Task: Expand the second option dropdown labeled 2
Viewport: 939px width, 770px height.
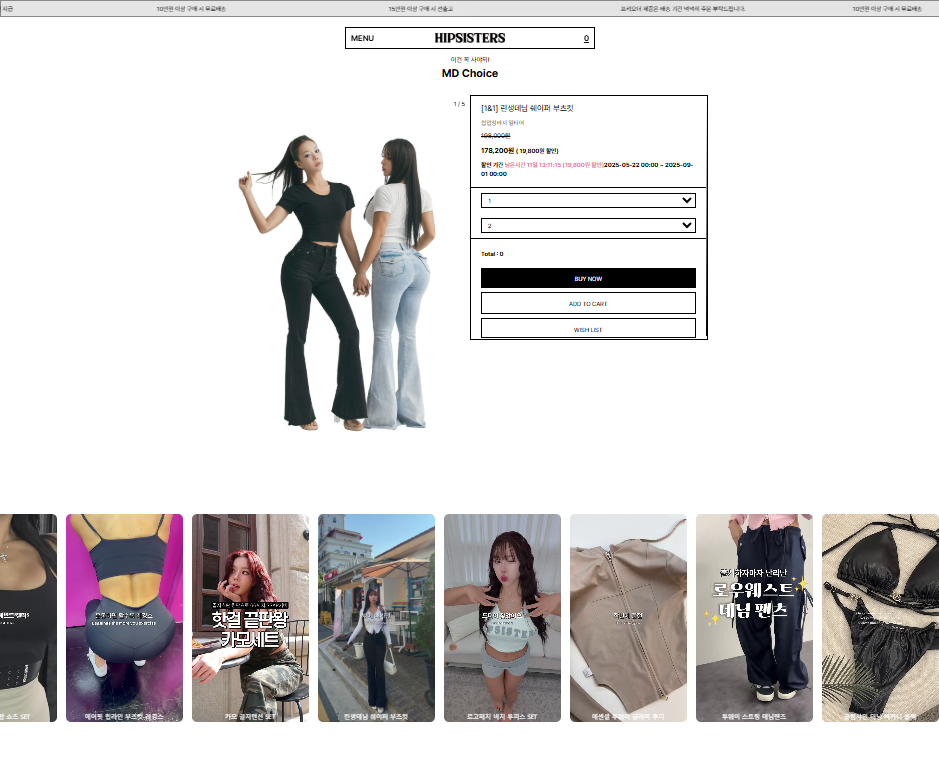Action: (588, 225)
